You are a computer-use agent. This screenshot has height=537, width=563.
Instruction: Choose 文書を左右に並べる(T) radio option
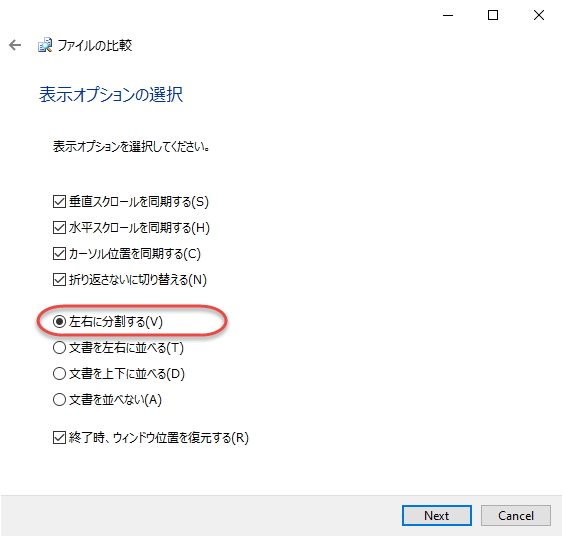(59, 348)
